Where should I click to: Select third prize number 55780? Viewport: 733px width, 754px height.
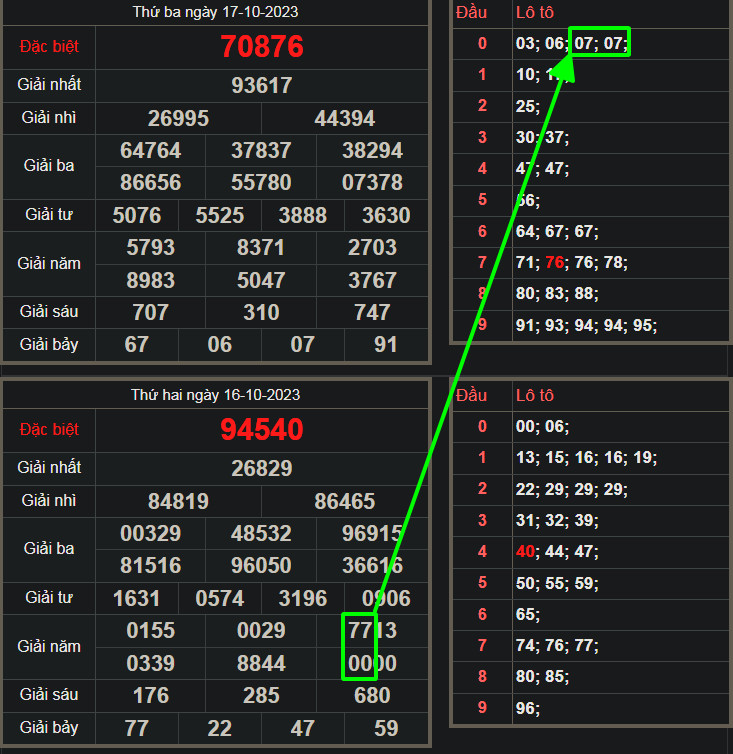point(261,183)
